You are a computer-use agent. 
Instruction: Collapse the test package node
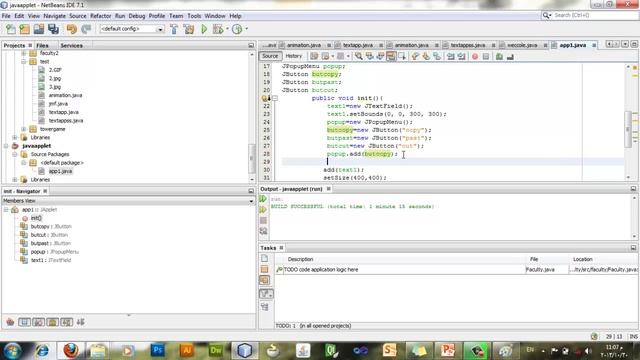click(24, 62)
